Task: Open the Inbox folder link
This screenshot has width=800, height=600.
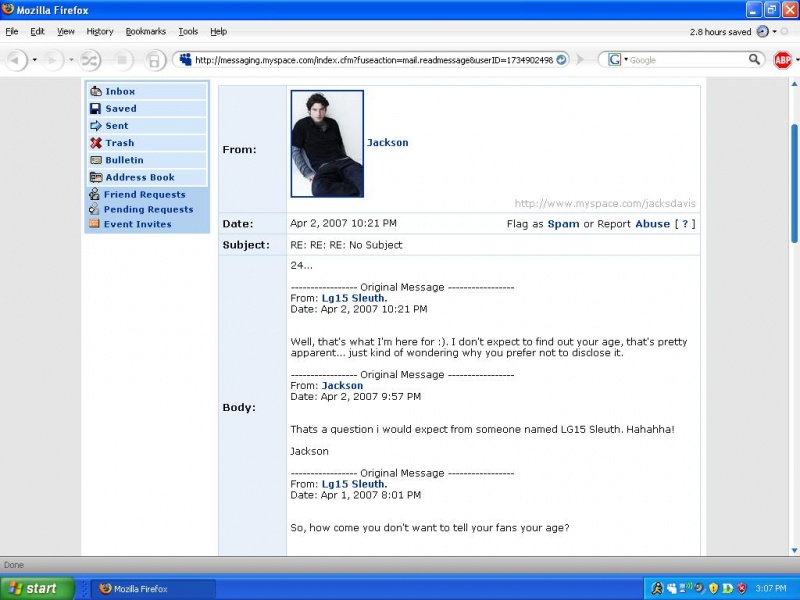Action: (120, 92)
